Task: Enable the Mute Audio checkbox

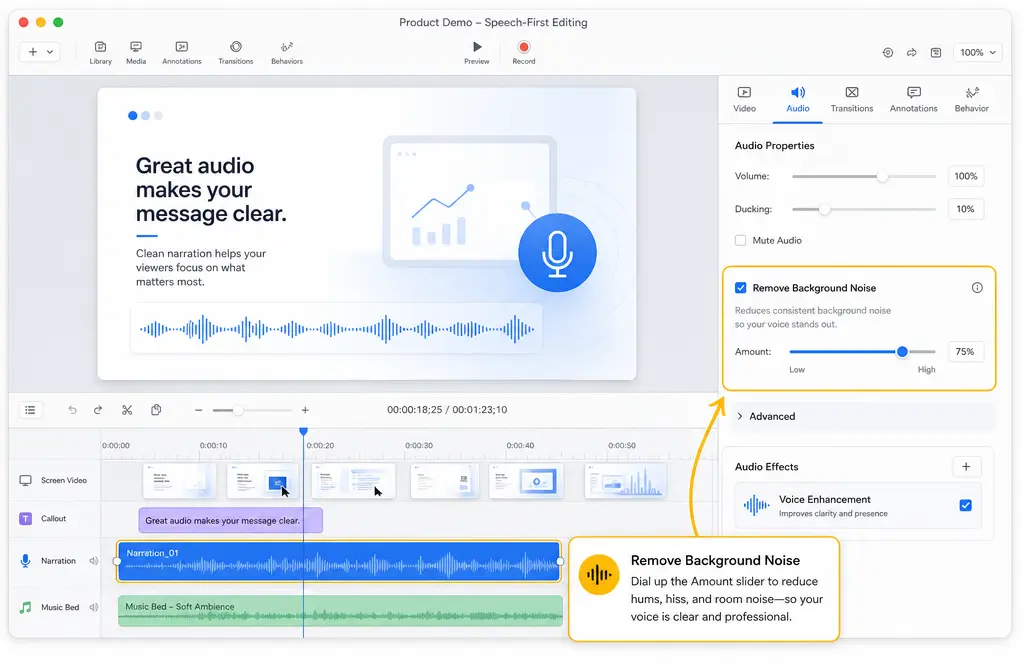Action: (740, 240)
